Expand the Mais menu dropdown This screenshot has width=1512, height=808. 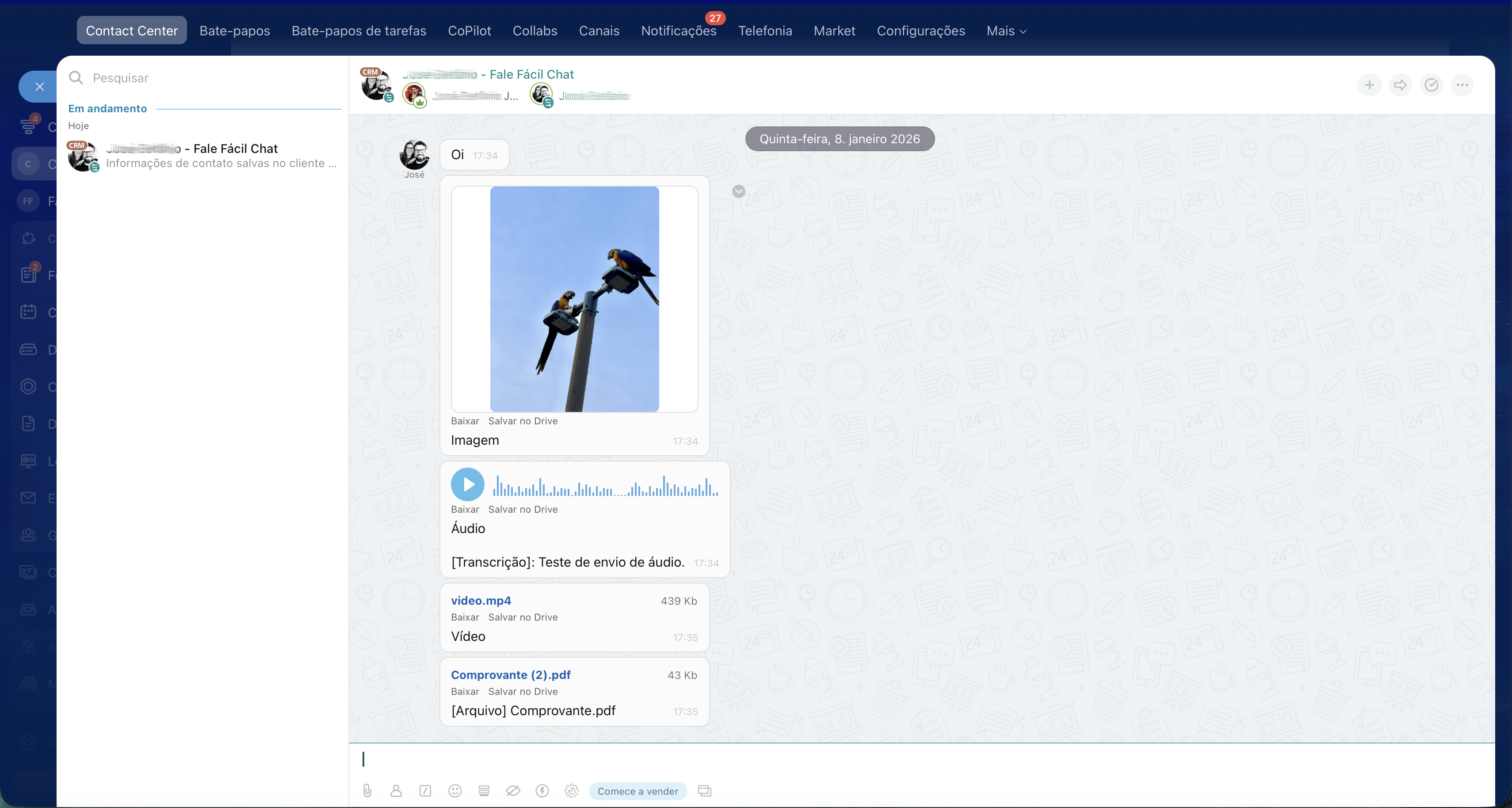[x=1006, y=30]
